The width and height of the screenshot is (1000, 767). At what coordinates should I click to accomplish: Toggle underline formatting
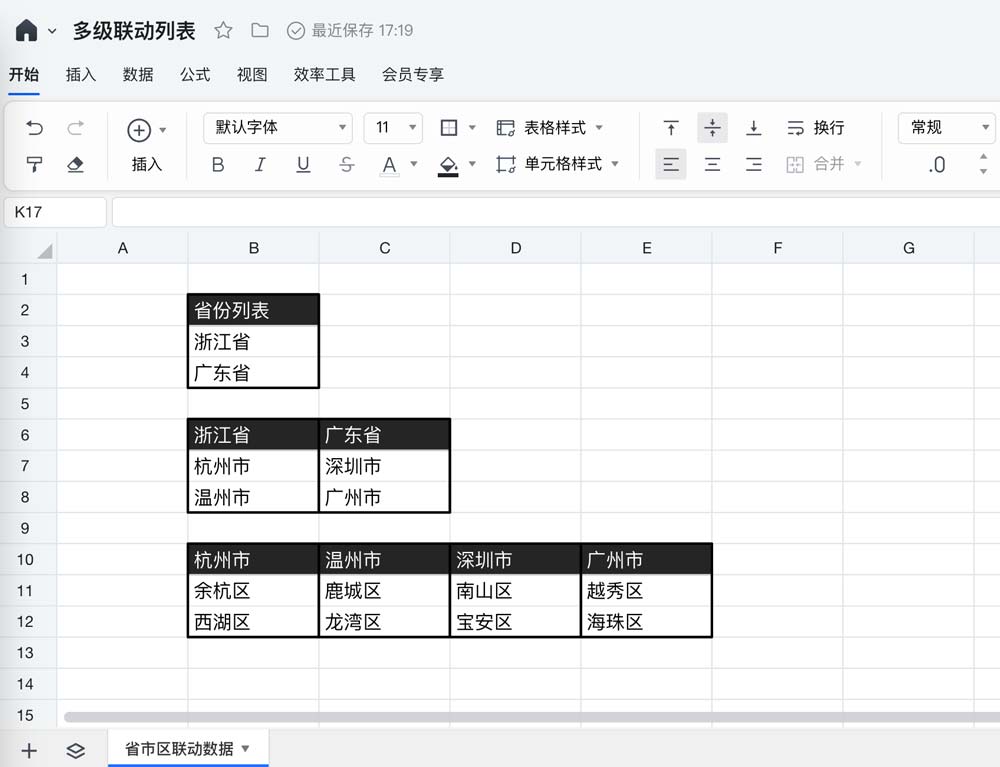(304, 164)
